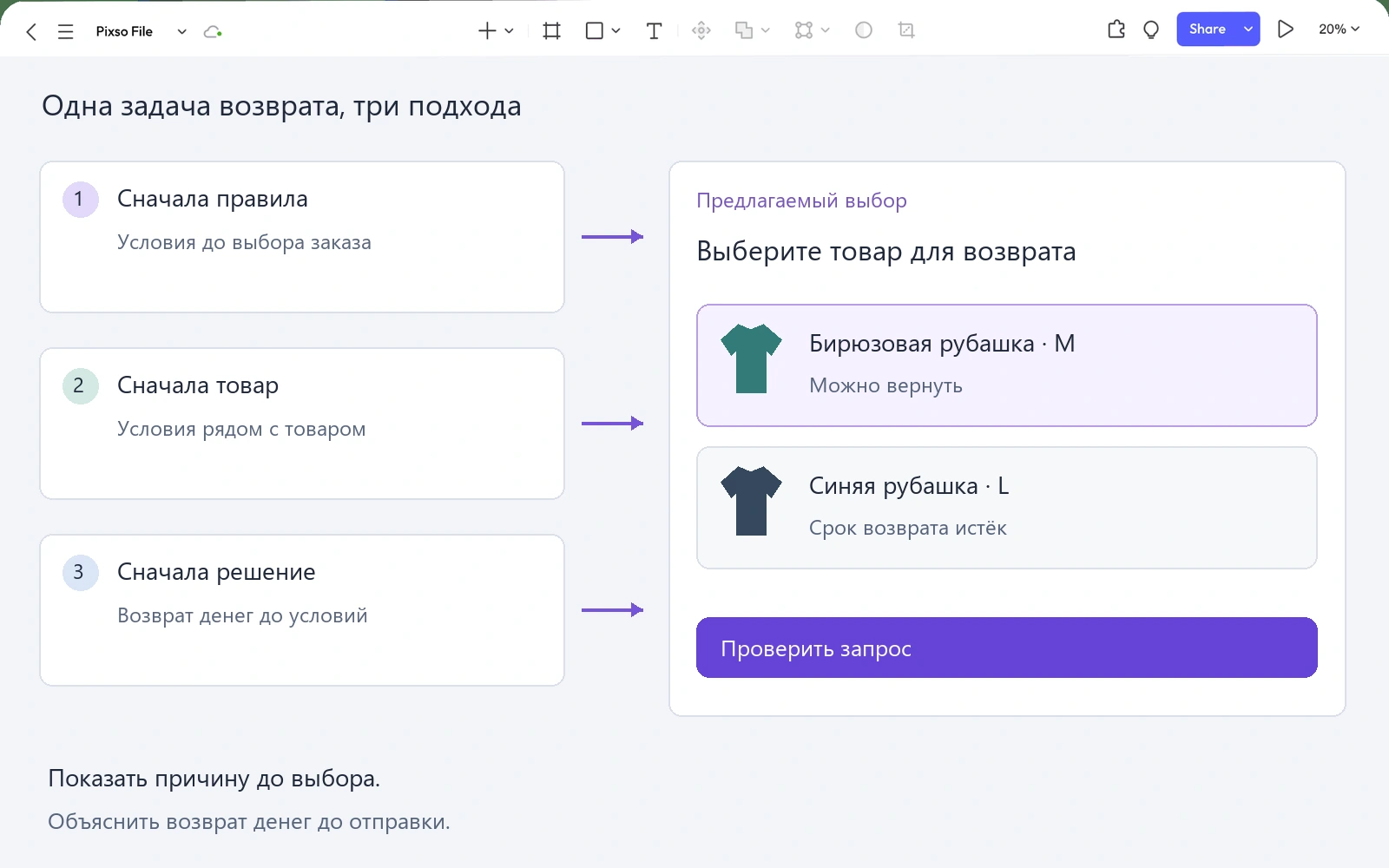This screenshot has width=1389, height=868.
Task: Click the node vector editing icon
Action: point(804,31)
